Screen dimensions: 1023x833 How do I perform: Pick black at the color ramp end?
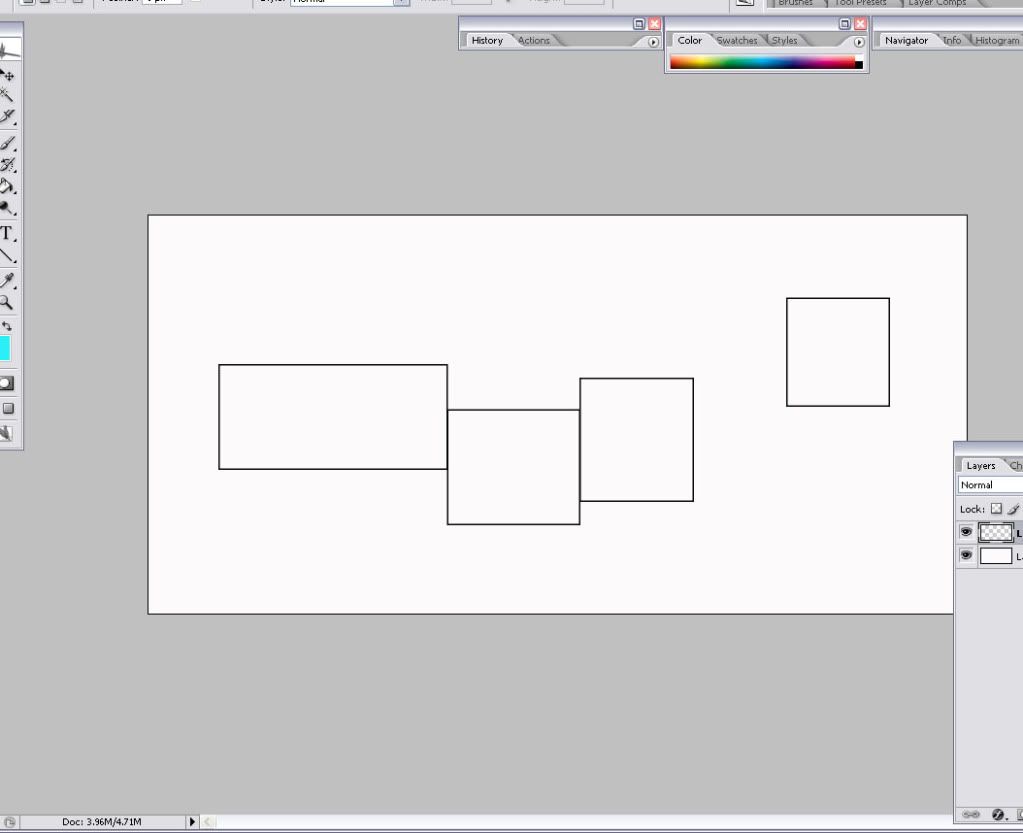(859, 65)
